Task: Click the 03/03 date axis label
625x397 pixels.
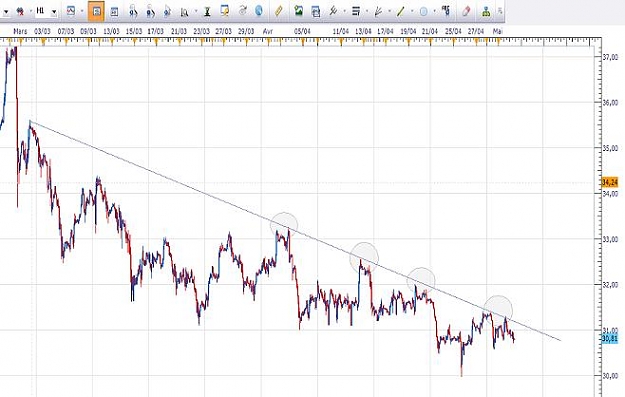Action: [42, 31]
